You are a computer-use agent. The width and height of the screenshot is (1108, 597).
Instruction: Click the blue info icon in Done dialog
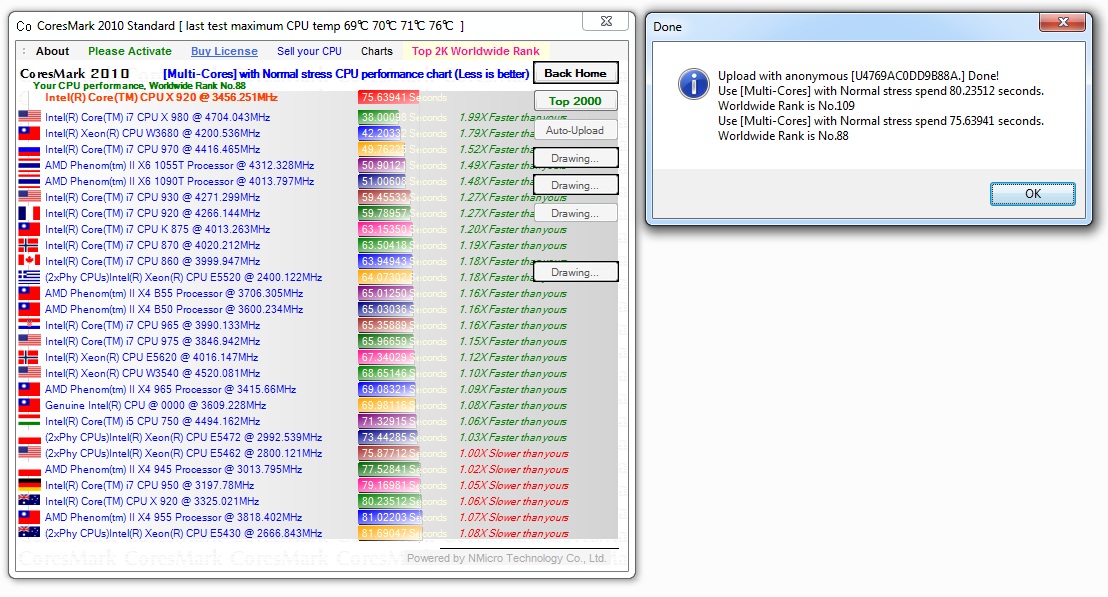(x=694, y=84)
